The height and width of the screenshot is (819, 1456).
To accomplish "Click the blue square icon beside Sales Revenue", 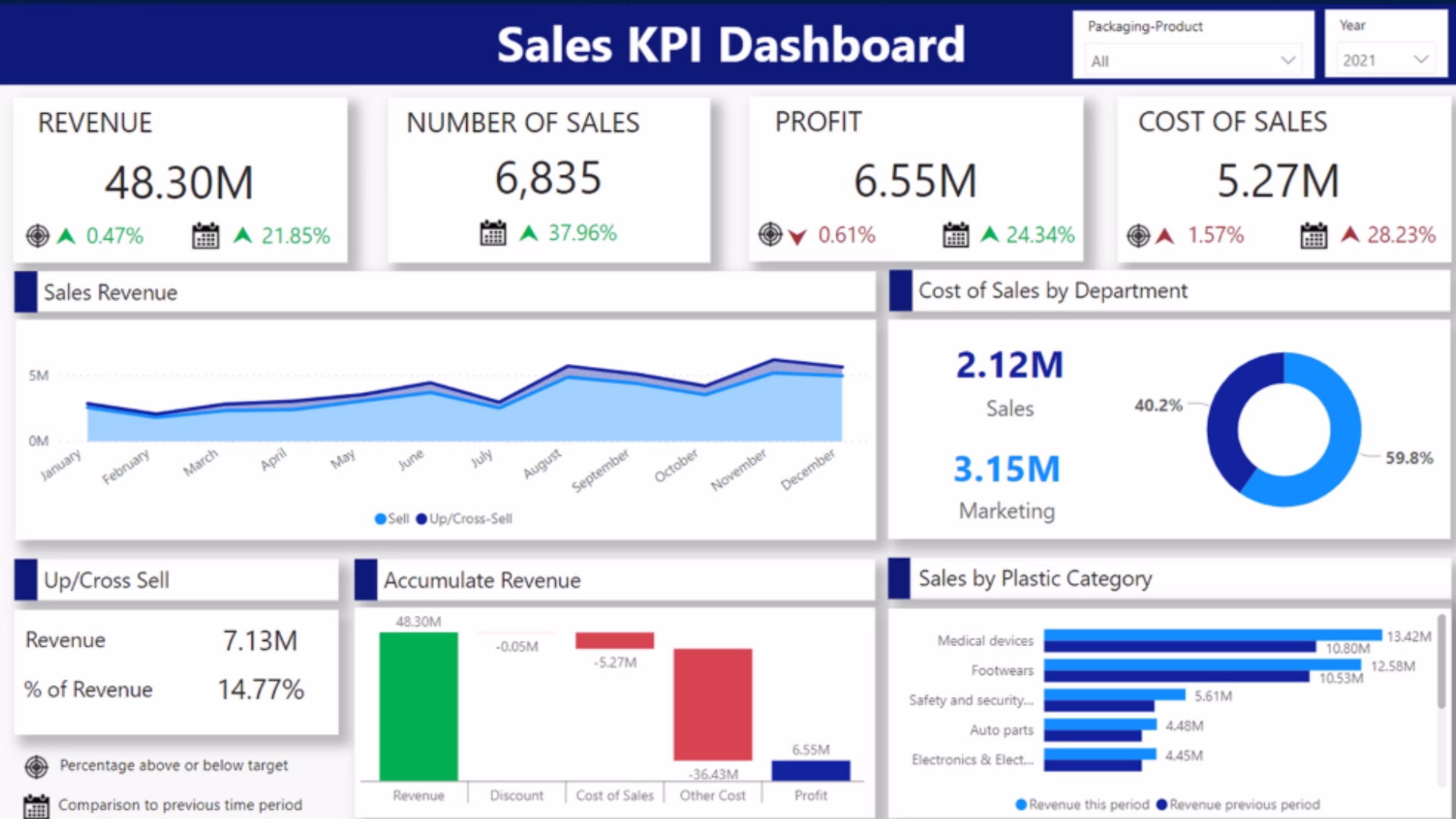I will point(25,293).
